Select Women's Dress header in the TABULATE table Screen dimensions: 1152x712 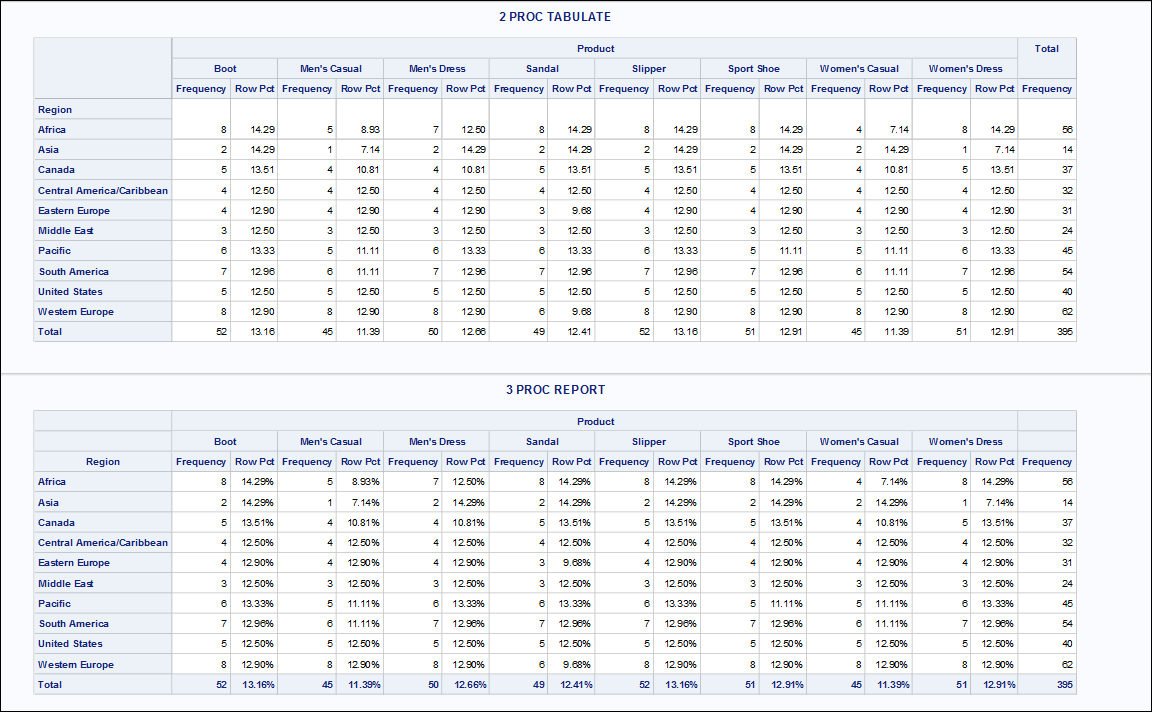pos(965,69)
